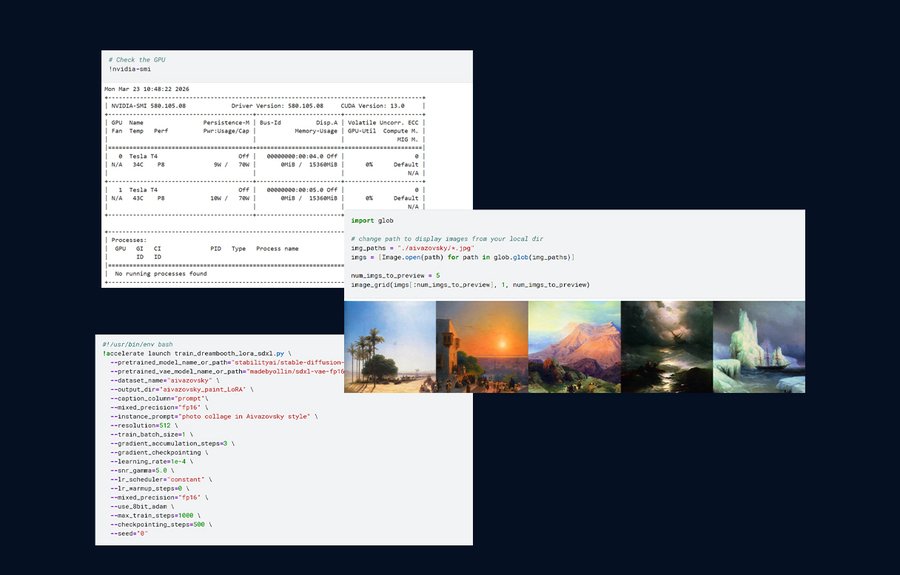The width and height of the screenshot is (900, 575).
Task: Open the pink mountain landscape painting
Action: [x=575, y=347]
